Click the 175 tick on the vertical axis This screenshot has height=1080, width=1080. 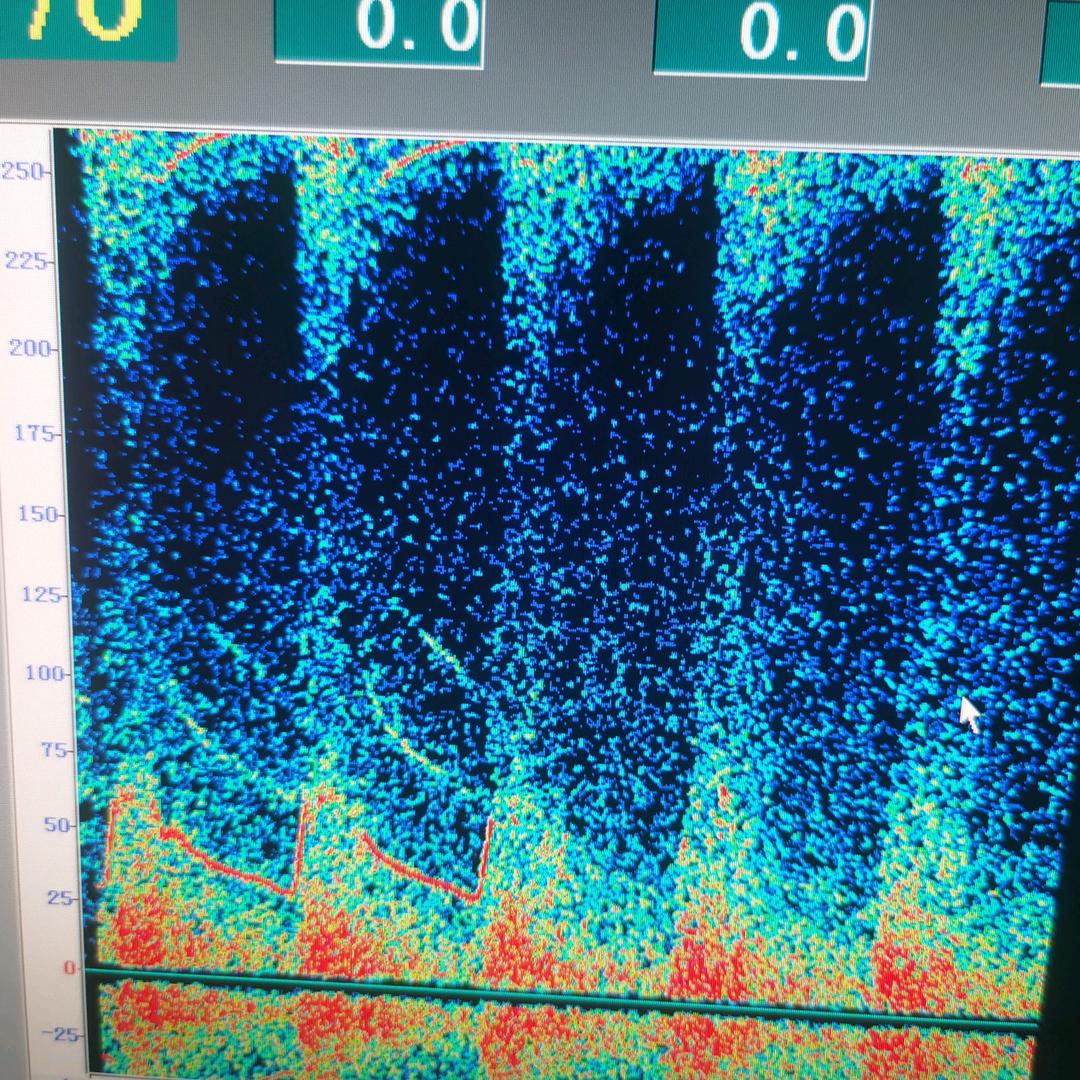tap(32, 434)
